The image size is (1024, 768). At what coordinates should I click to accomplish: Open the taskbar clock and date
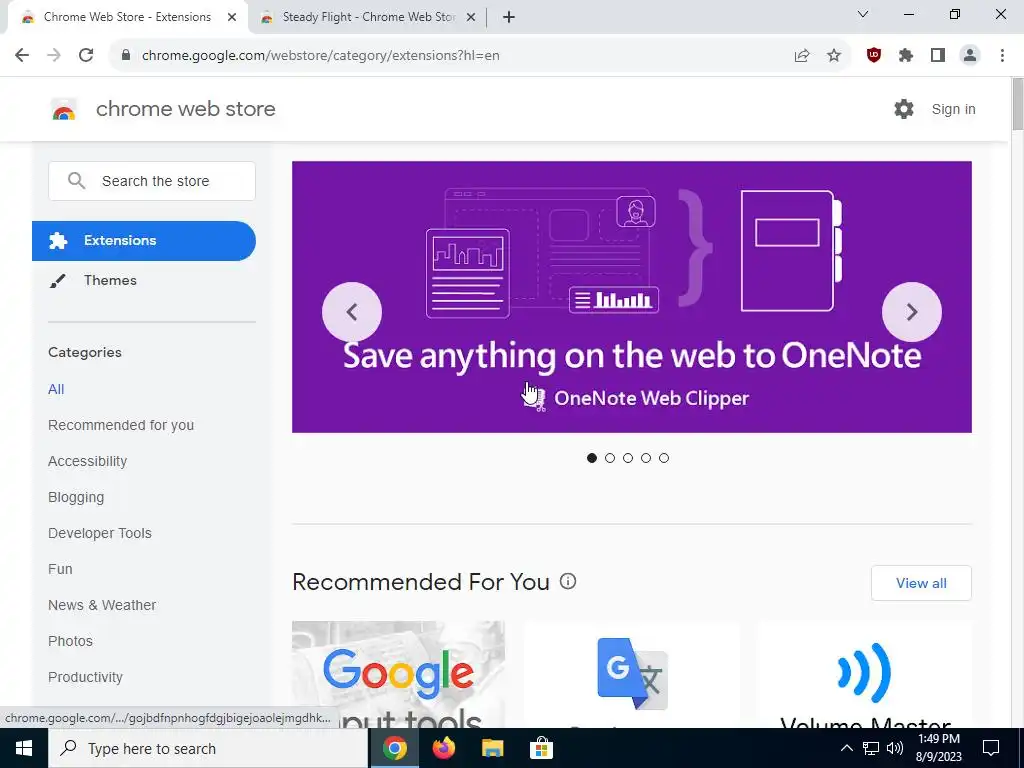click(x=938, y=748)
